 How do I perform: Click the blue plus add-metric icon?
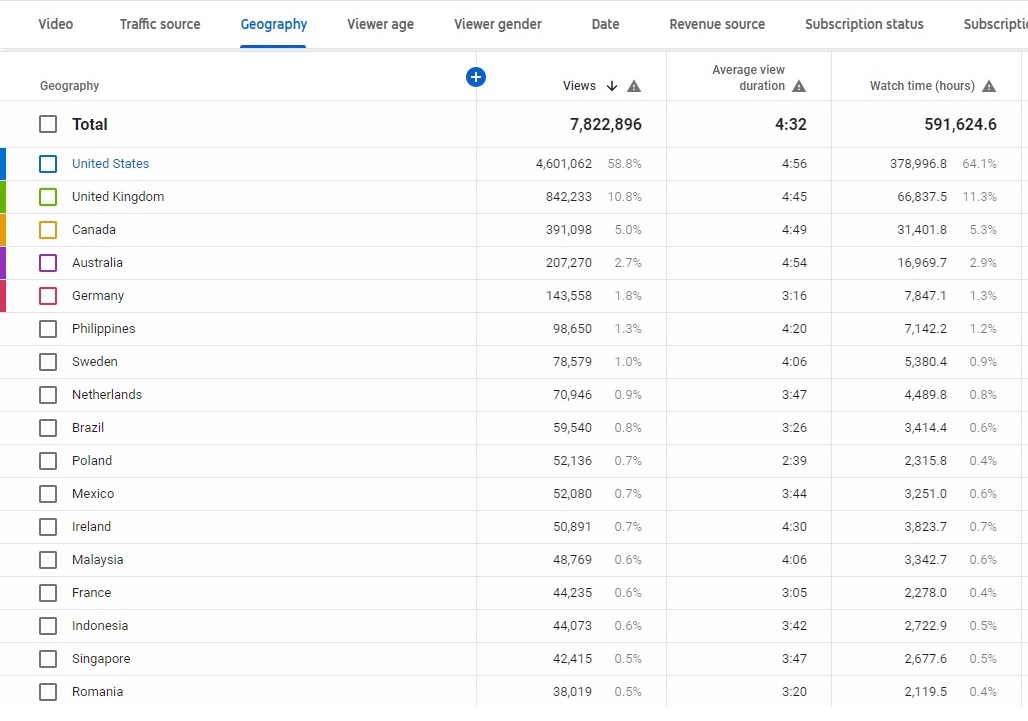click(x=476, y=77)
